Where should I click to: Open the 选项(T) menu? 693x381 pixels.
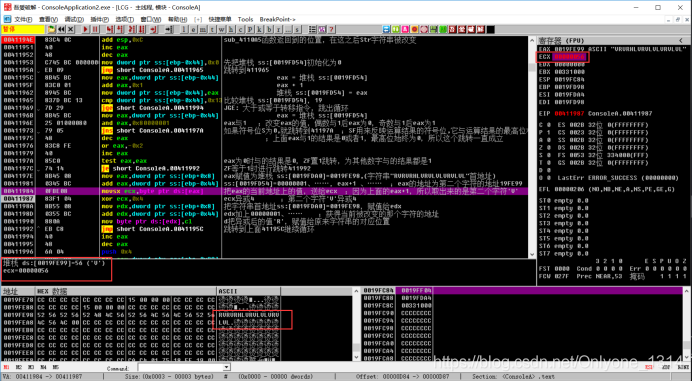(x=125, y=19)
